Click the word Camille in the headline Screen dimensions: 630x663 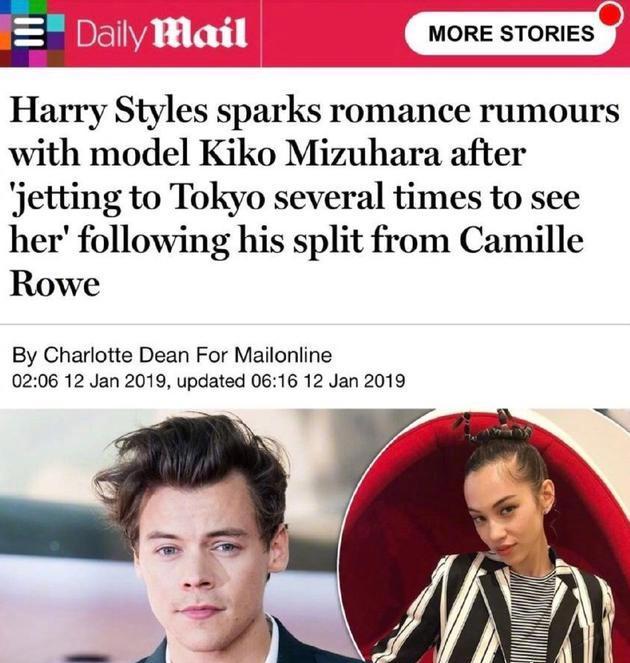pos(521,241)
